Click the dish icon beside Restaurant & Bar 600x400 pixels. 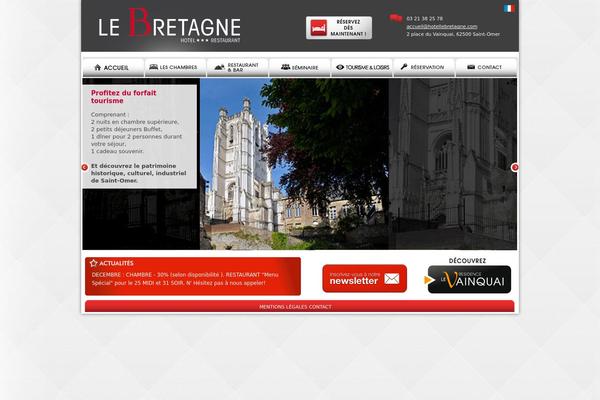tap(220, 67)
